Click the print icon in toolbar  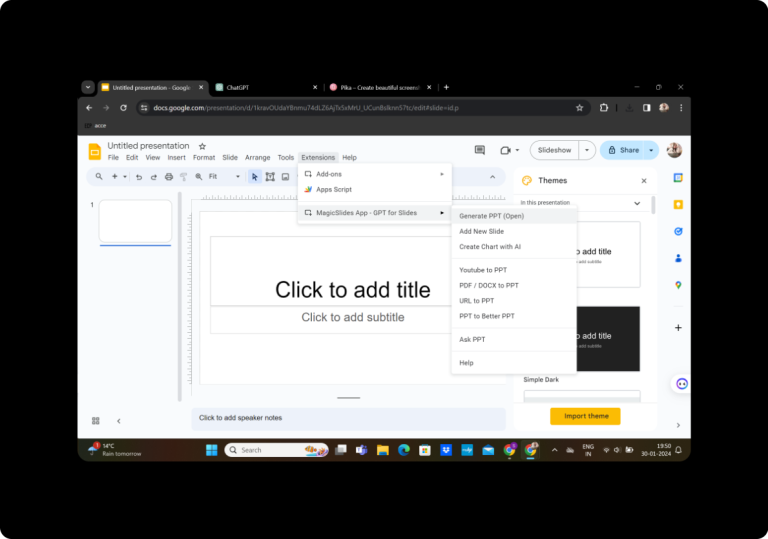tap(168, 177)
